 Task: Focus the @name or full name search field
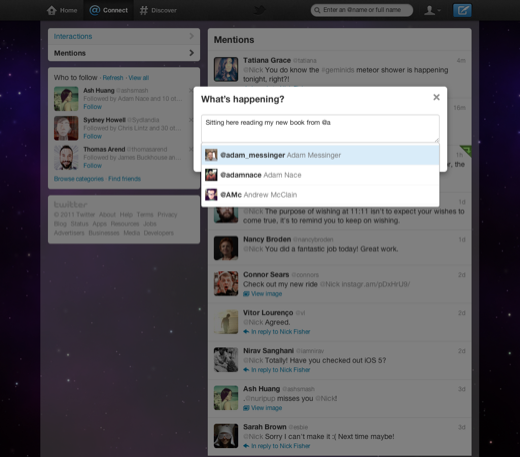tap(362, 10)
